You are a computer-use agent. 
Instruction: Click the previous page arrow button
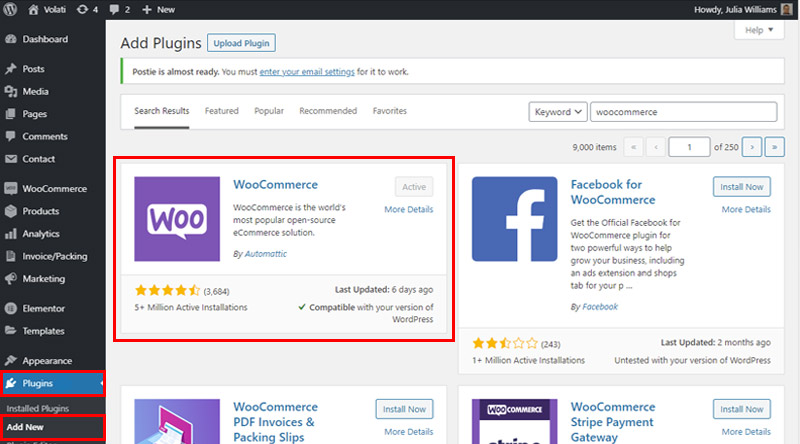tap(656, 147)
